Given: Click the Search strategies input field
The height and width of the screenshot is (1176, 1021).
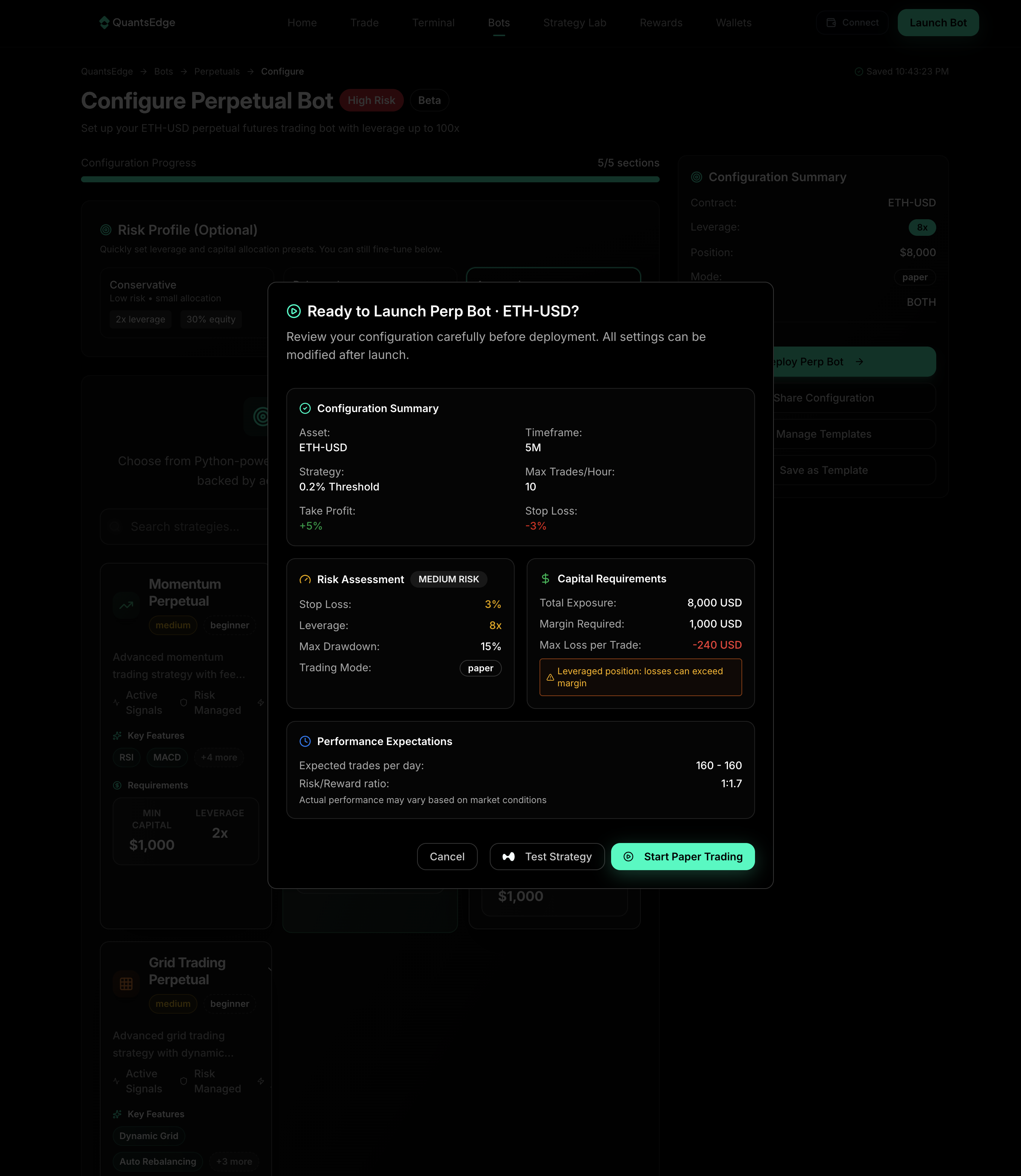Looking at the screenshot, I should point(185,527).
